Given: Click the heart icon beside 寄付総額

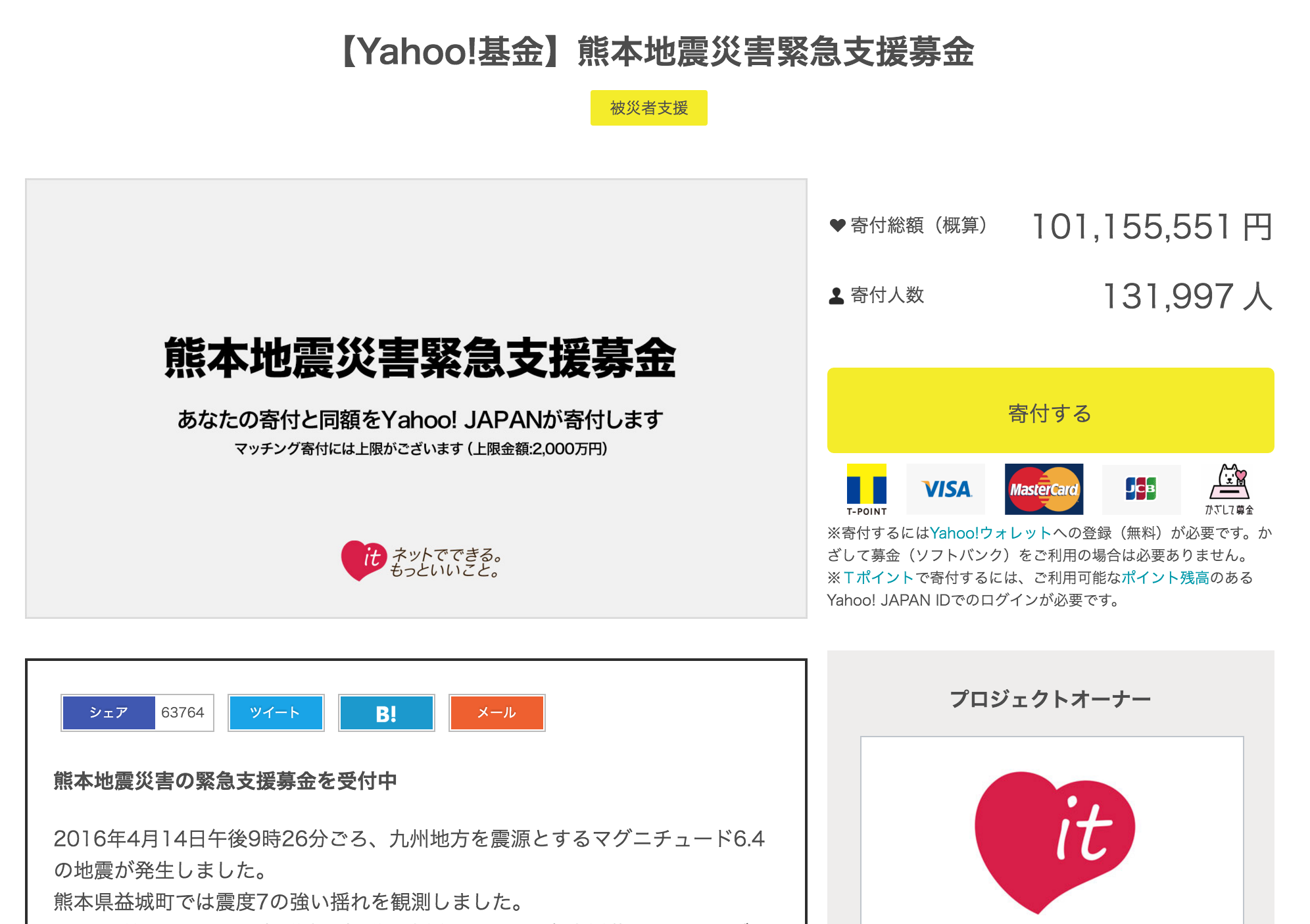Looking at the screenshot, I should pos(837,226).
